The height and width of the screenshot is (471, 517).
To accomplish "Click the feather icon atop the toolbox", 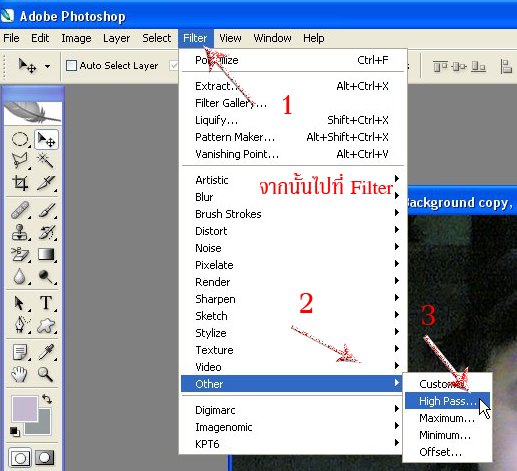I will (33, 113).
